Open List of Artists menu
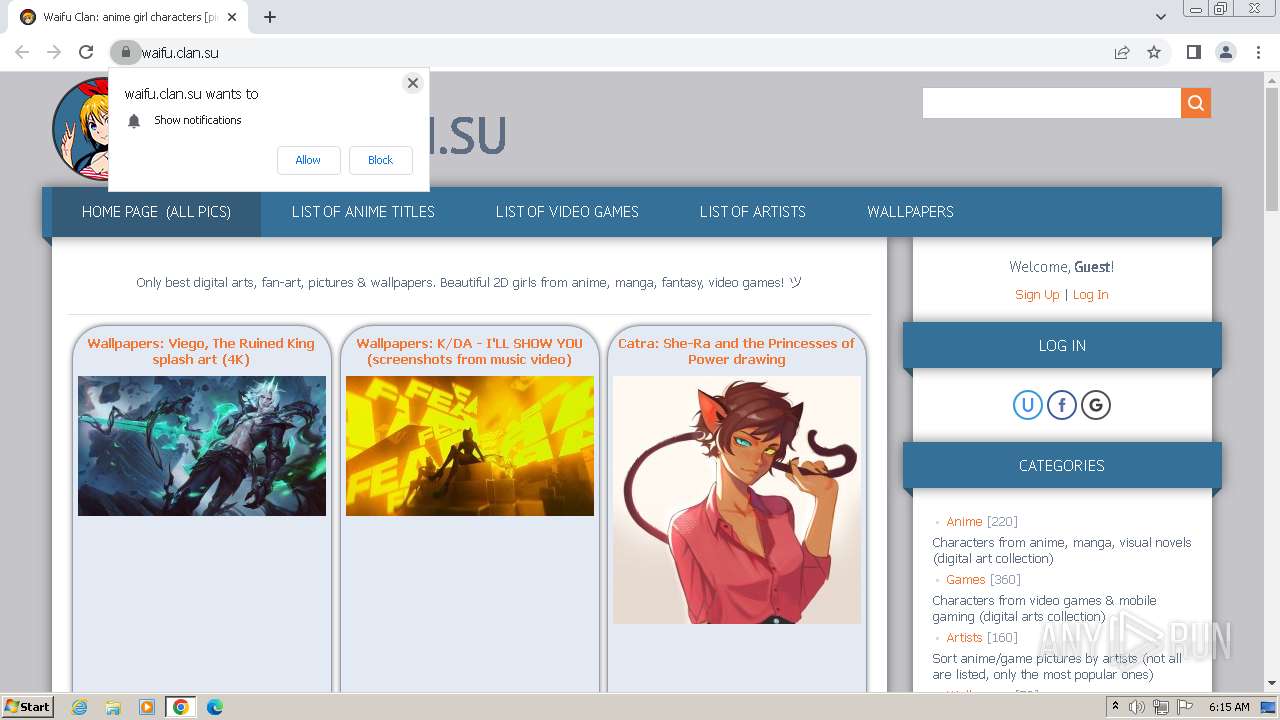 pos(752,212)
